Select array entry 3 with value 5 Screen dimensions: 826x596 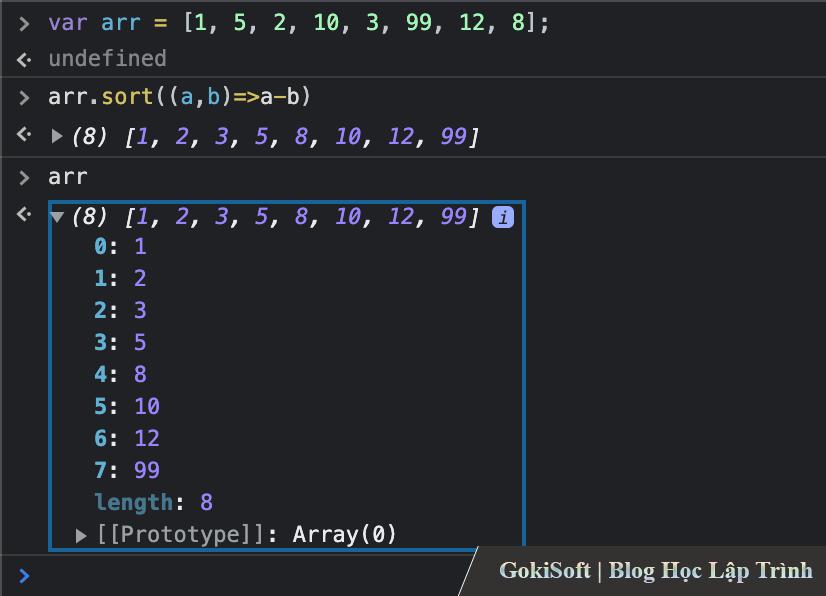click(120, 342)
